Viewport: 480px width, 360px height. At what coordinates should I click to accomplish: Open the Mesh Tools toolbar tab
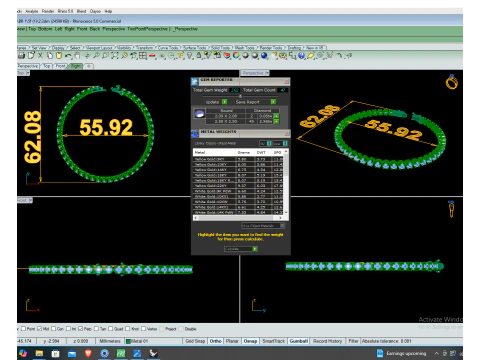click(x=245, y=48)
